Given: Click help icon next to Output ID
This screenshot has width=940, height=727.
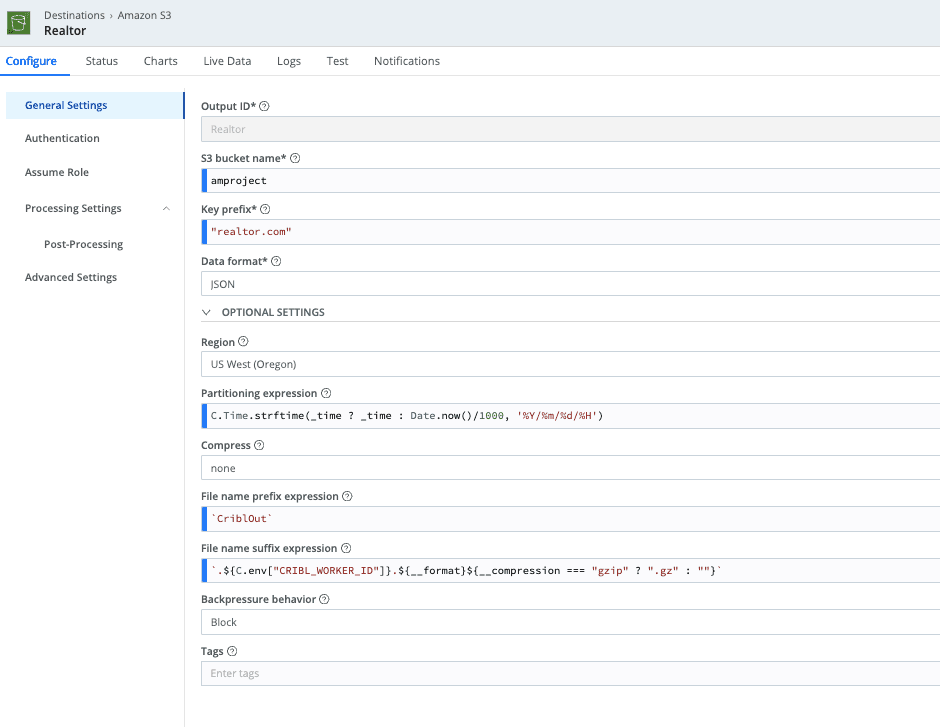Looking at the screenshot, I should point(265,106).
